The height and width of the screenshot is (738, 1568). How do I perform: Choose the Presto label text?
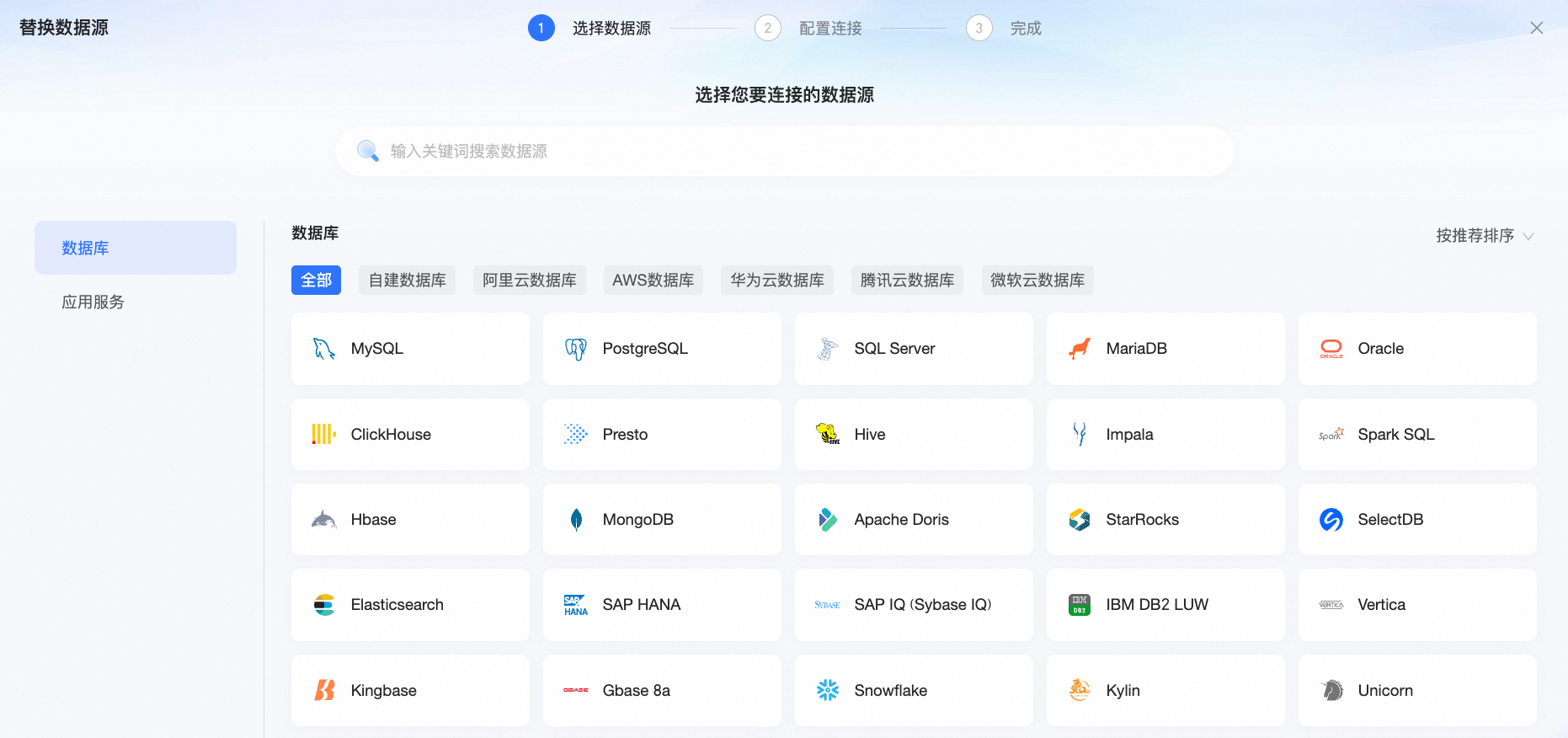coord(625,435)
